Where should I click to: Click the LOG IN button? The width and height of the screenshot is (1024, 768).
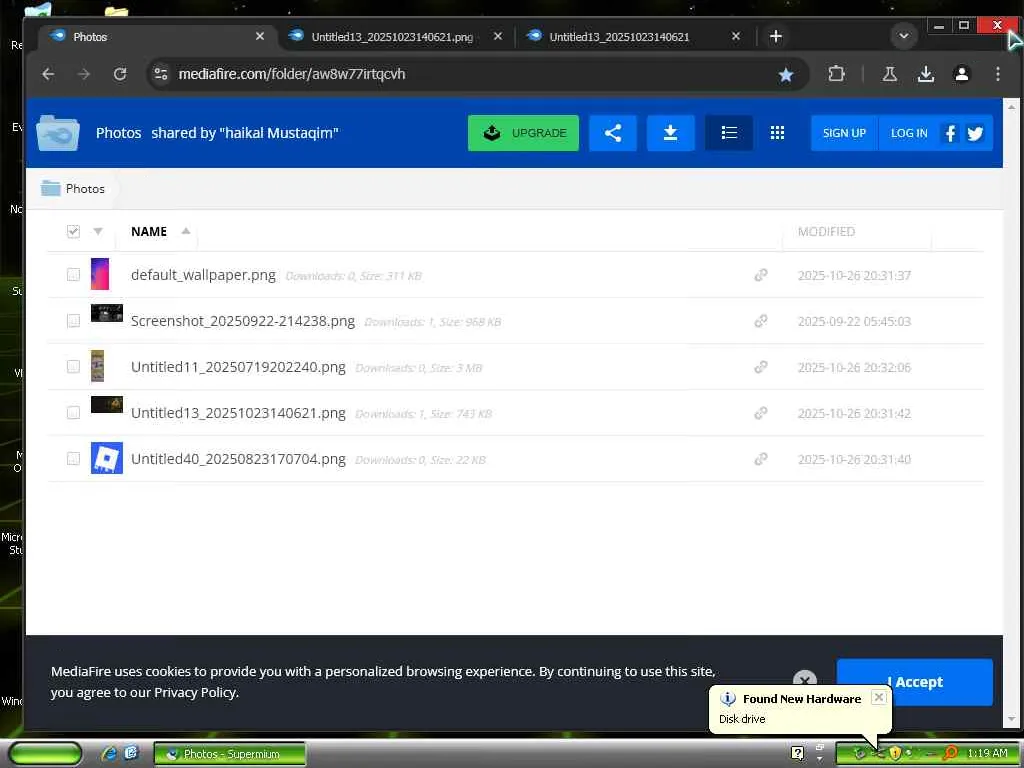(908, 133)
